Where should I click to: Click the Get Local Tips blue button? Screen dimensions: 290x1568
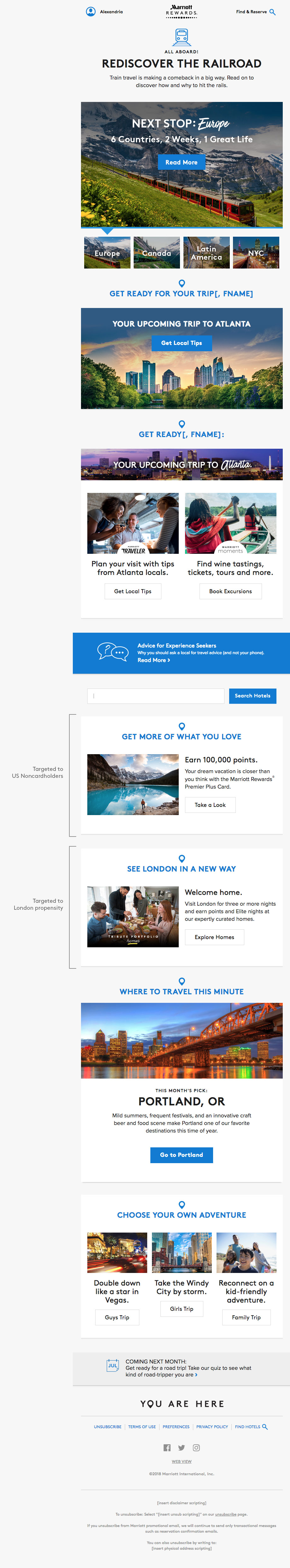tap(181, 343)
